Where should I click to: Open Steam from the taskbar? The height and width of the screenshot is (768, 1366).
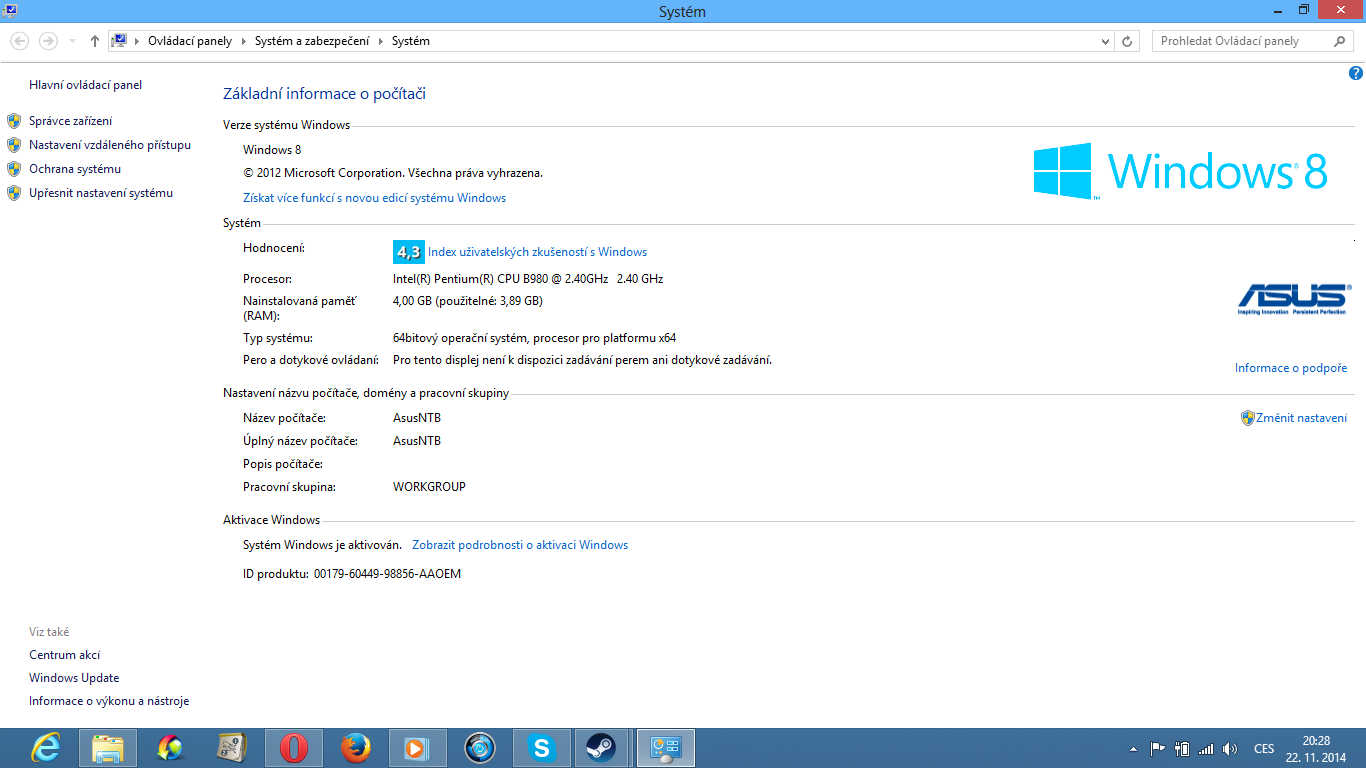pos(601,748)
